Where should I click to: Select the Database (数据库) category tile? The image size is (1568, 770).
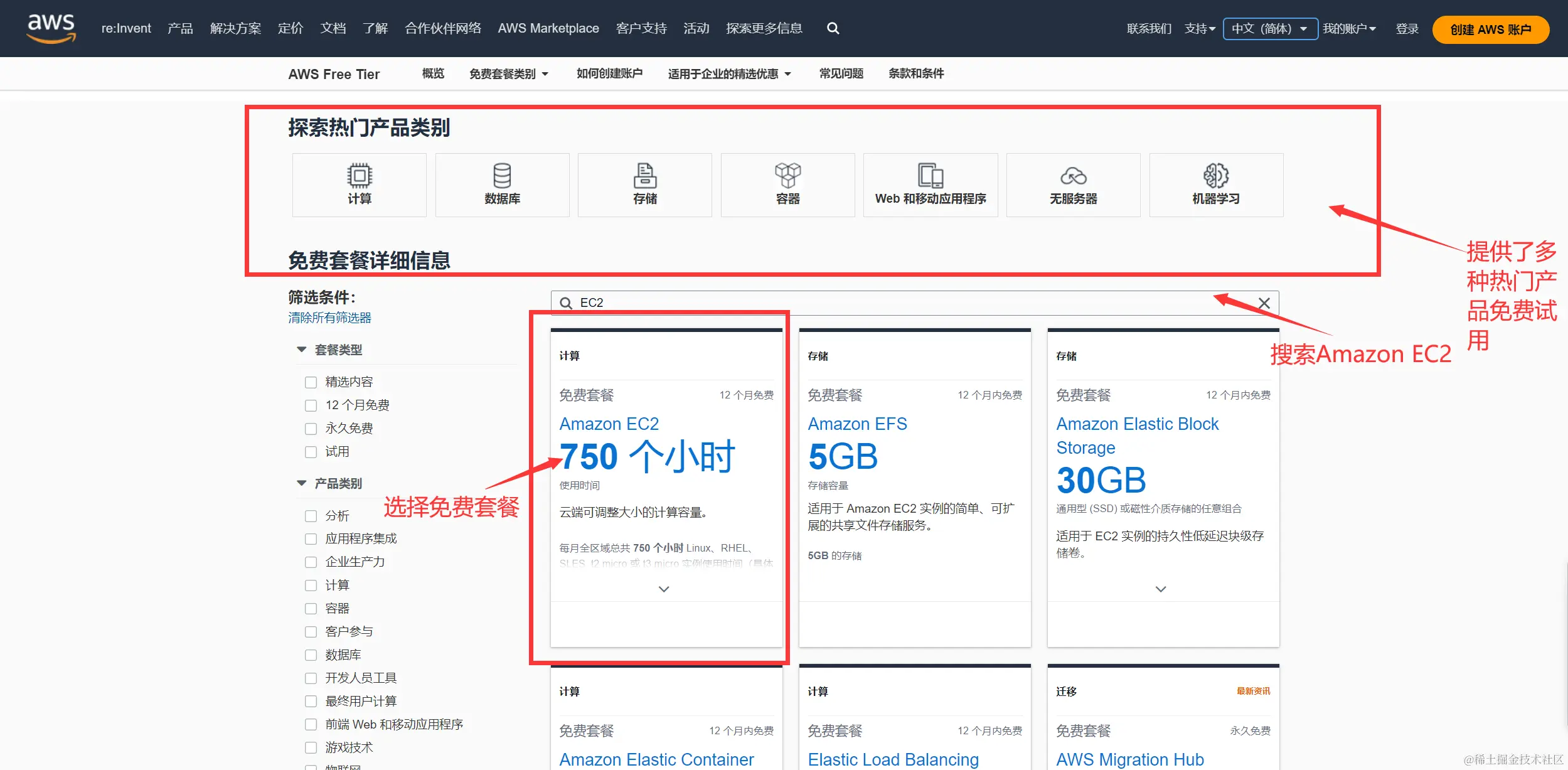tap(502, 185)
